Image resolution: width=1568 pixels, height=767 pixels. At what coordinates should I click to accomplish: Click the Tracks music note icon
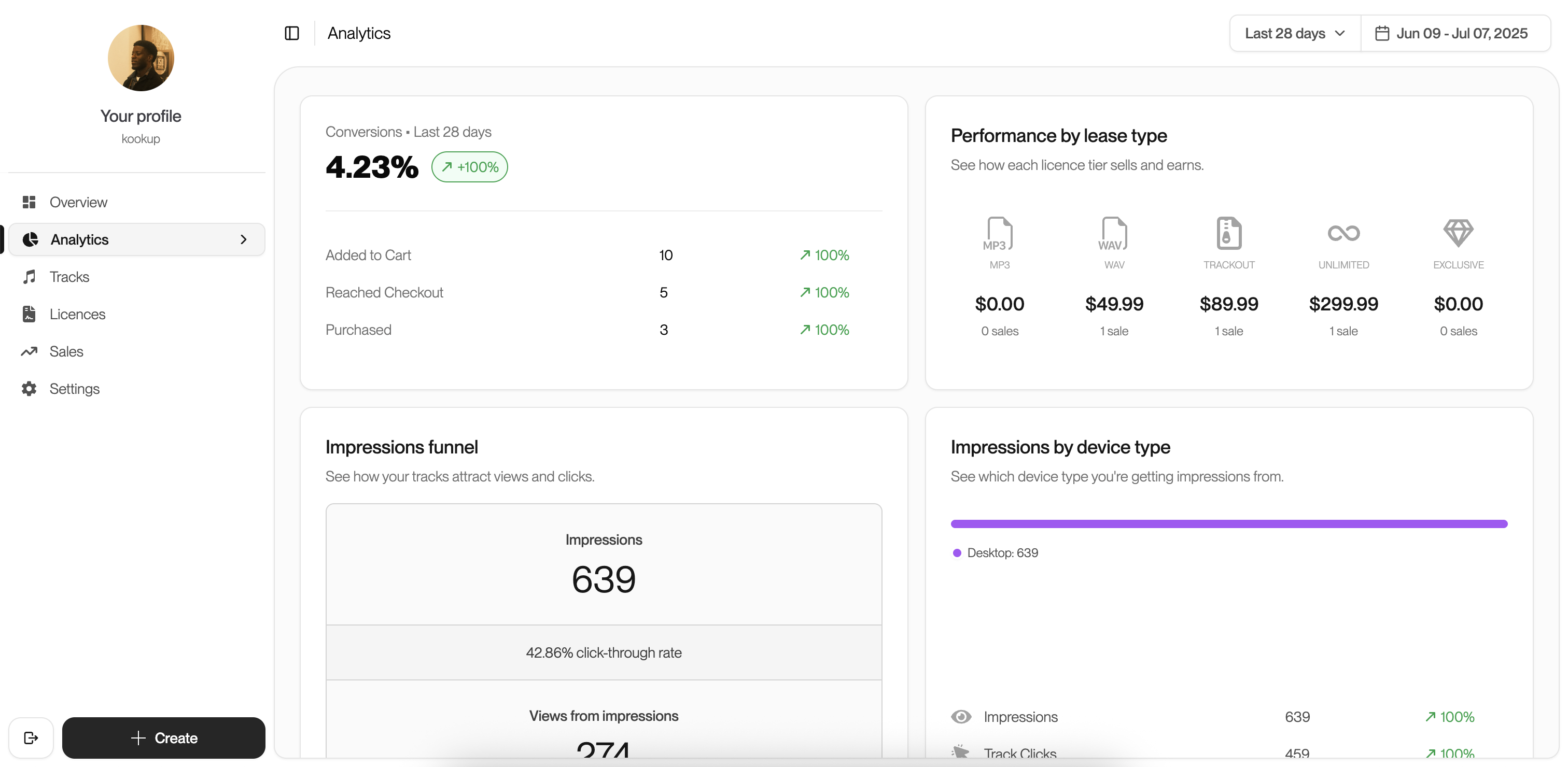[x=29, y=277]
